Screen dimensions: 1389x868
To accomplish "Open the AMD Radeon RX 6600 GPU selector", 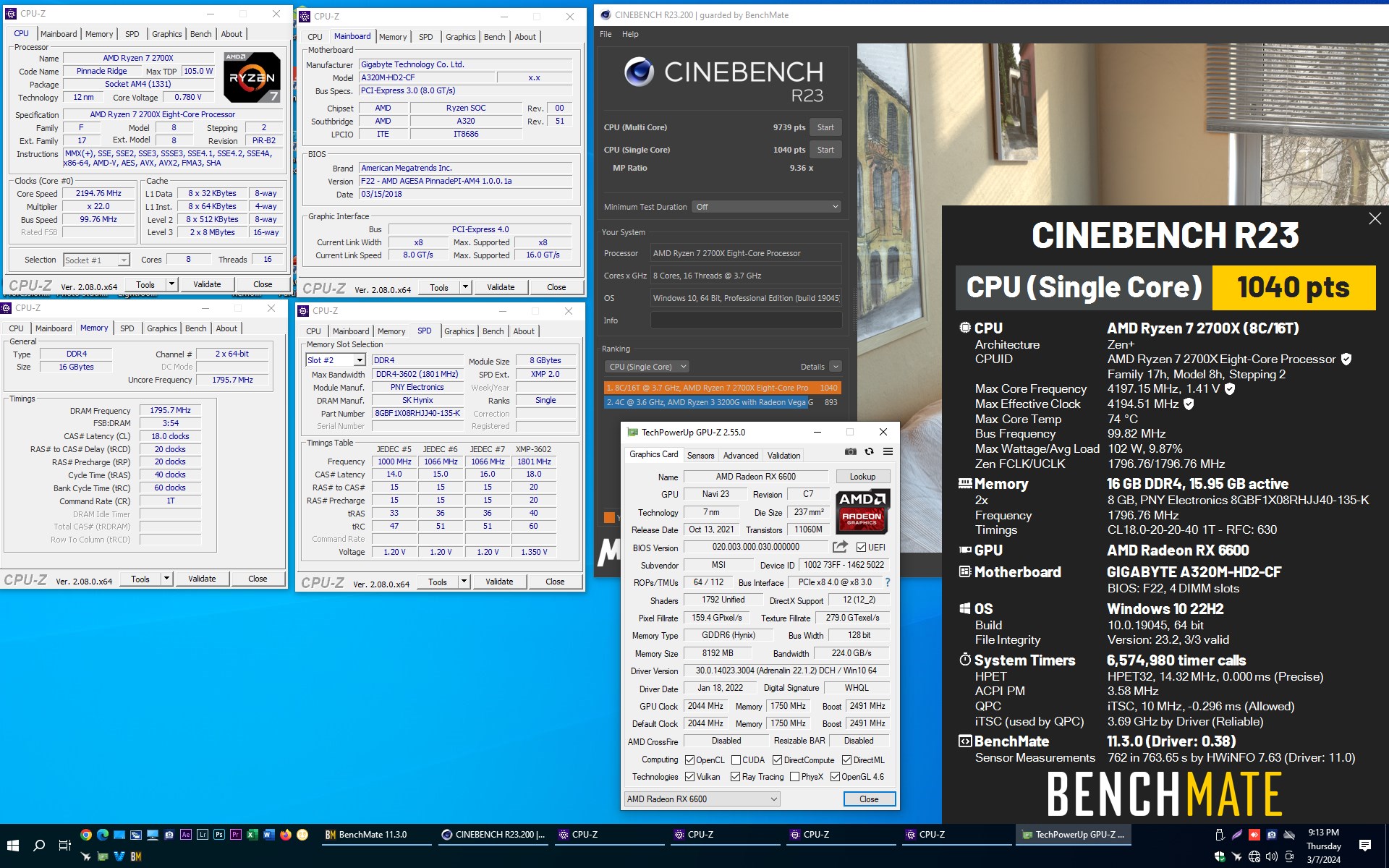I will (702, 799).
